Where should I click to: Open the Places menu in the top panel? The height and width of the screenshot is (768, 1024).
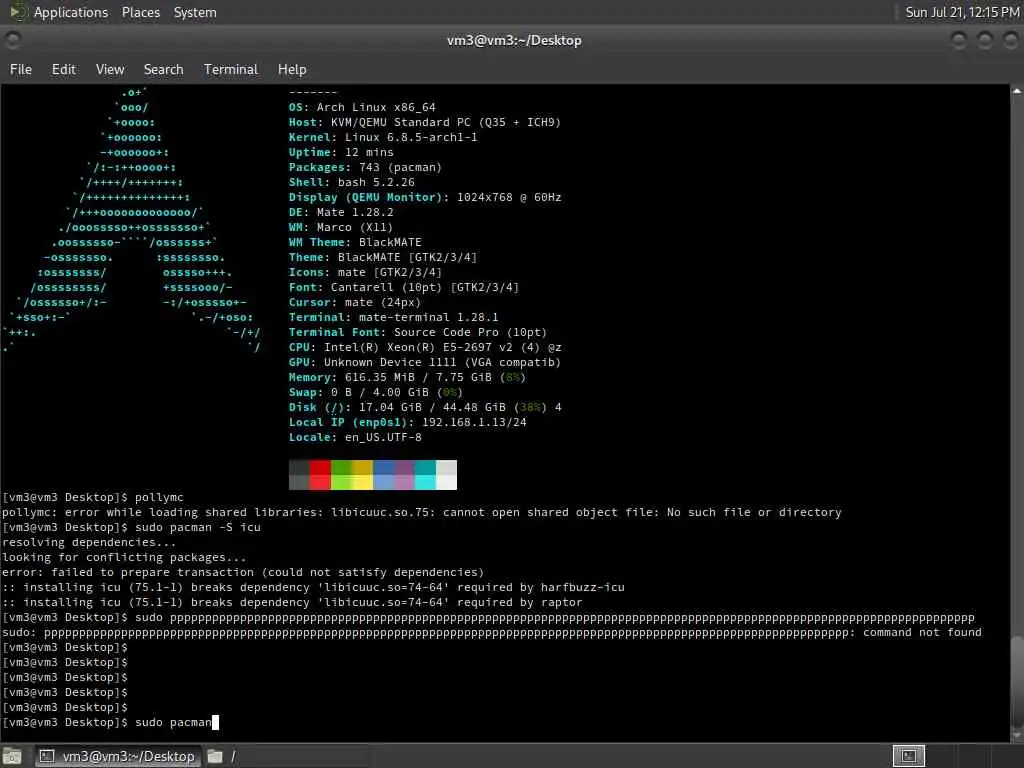pos(140,12)
